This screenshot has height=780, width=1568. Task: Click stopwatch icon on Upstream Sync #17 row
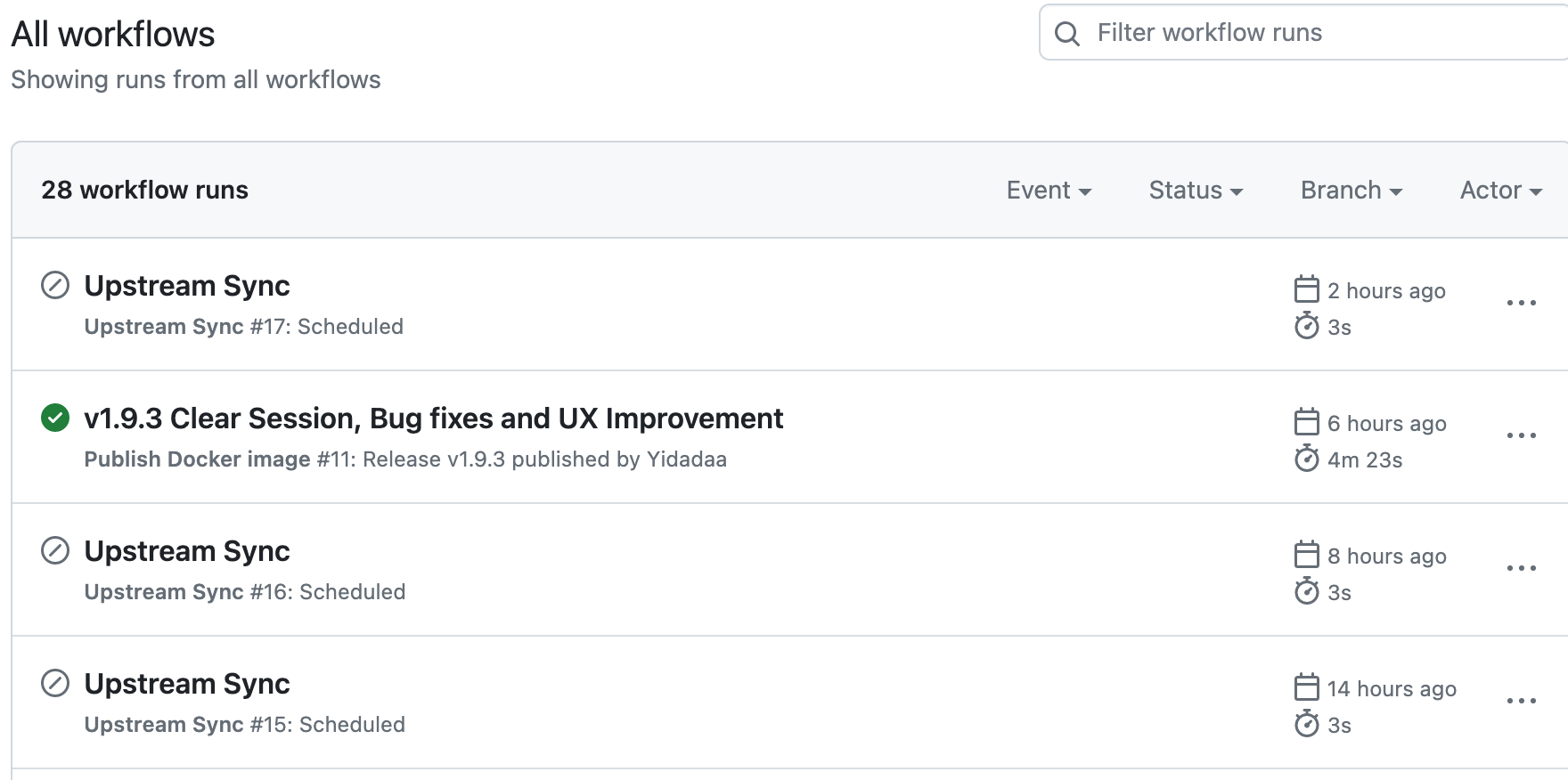[1306, 326]
